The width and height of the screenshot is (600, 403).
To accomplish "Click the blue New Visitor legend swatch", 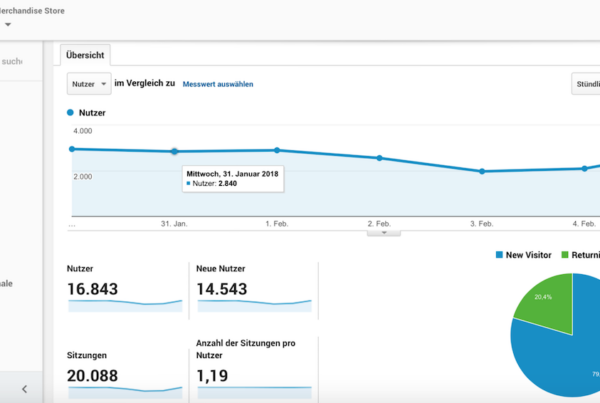I will pos(501,255).
